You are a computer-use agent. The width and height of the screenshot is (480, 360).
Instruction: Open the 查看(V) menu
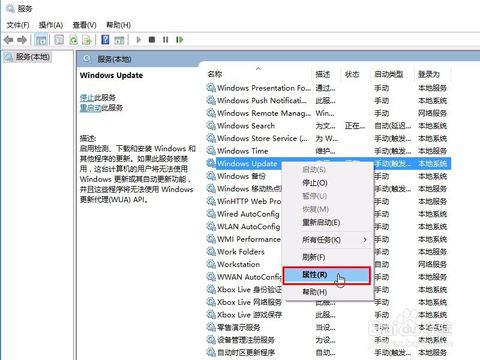[x=85, y=25]
